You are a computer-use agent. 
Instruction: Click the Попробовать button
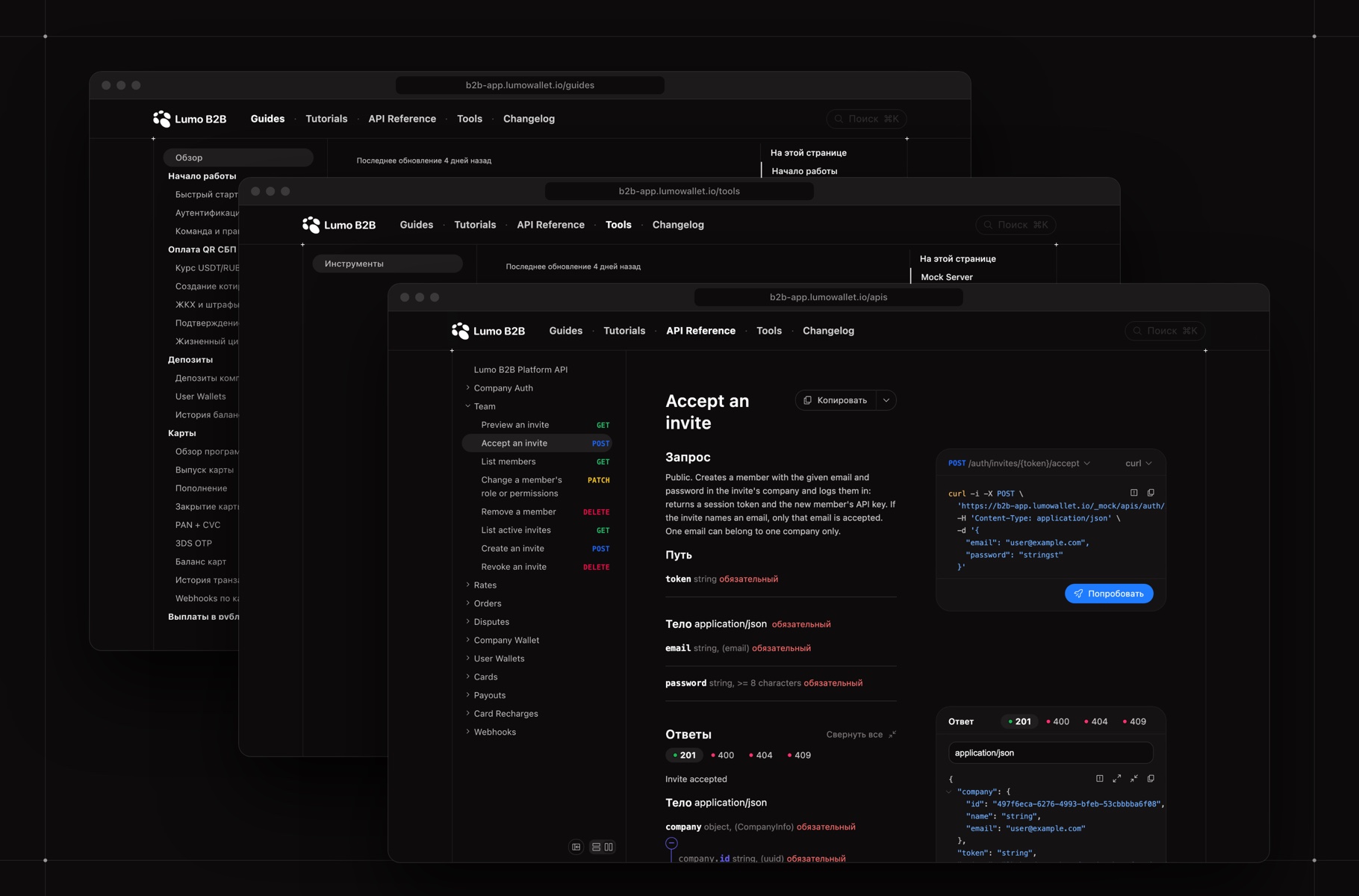point(1109,594)
